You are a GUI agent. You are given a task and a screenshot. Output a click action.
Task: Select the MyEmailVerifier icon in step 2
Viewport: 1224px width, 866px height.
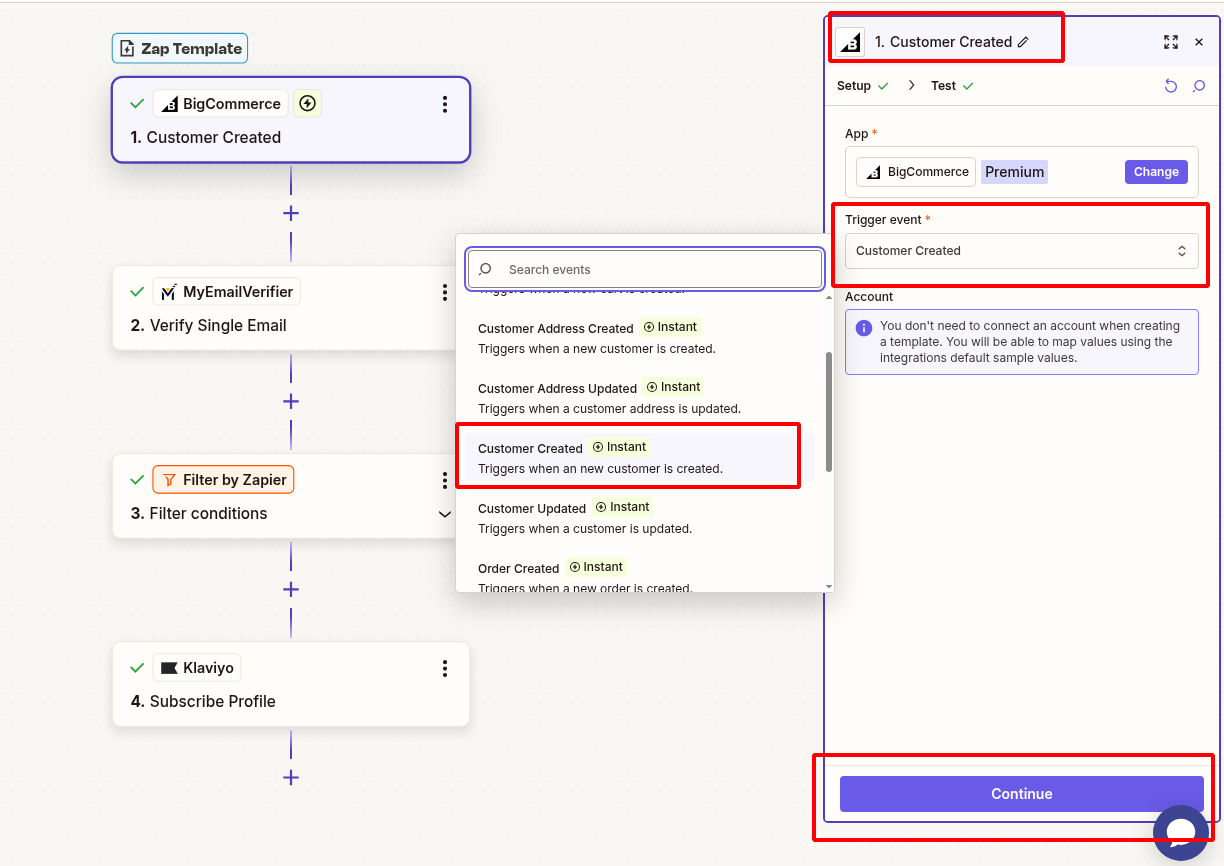click(168, 291)
